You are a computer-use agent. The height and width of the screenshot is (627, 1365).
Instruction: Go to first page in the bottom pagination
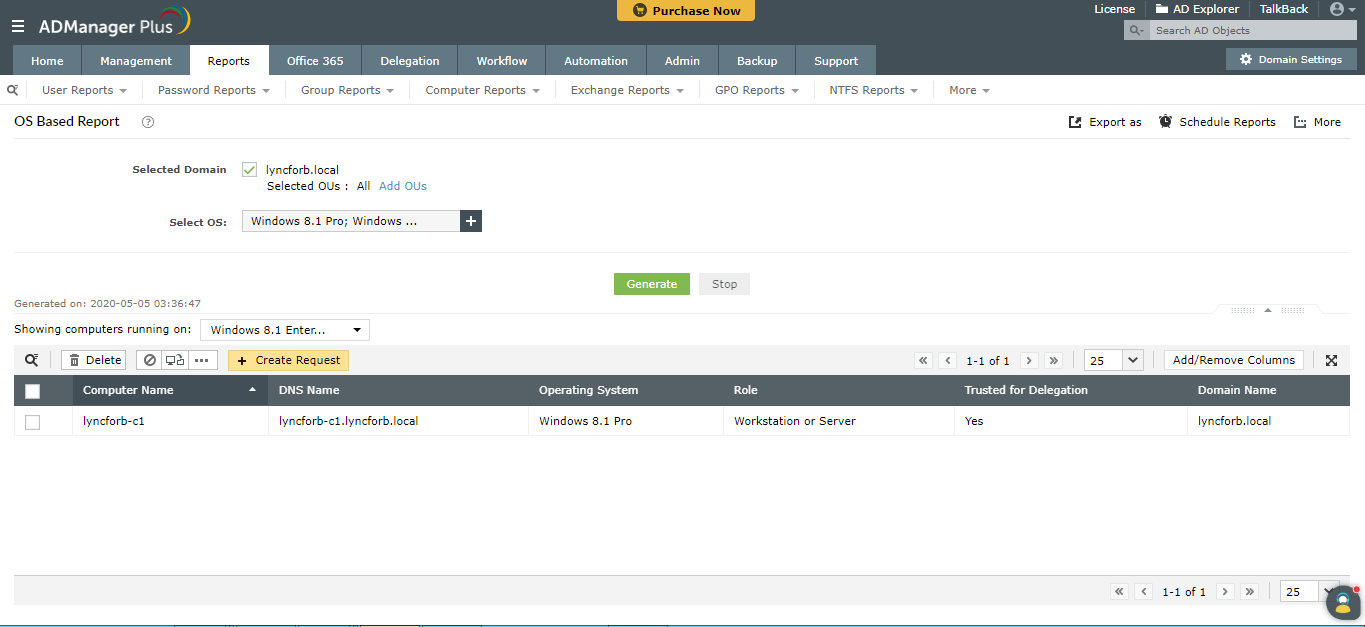tap(1120, 592)
